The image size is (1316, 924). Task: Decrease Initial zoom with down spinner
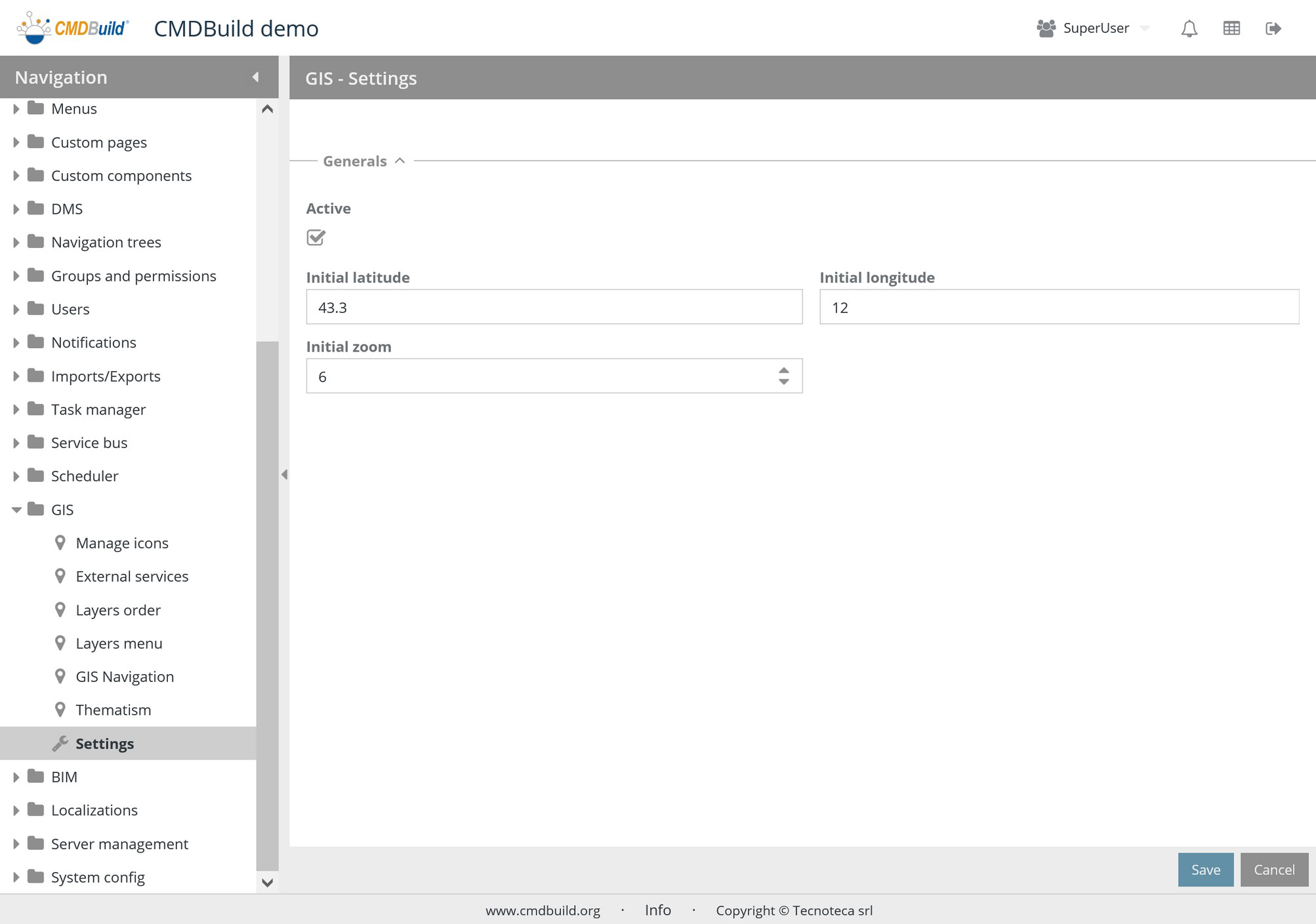(x=783, y=382)
